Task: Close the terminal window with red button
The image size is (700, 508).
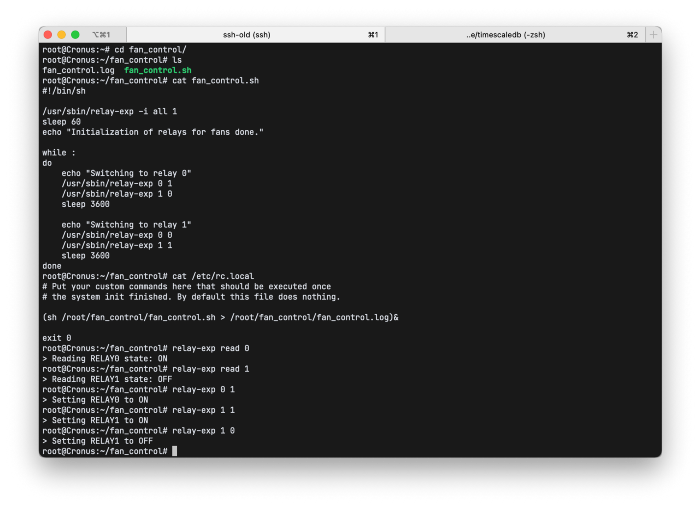Action: coord(48,35)
